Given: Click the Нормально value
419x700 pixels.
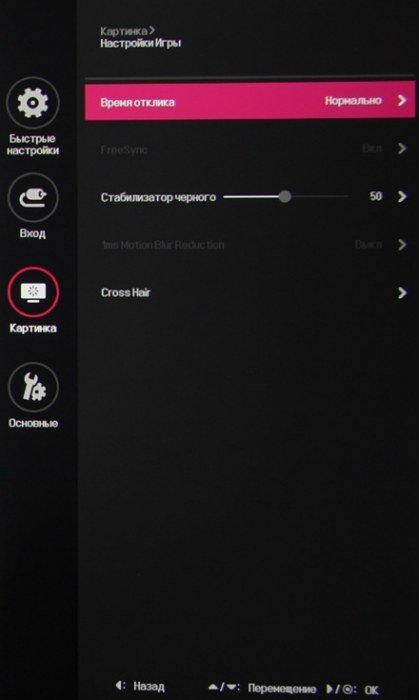Looking at the screenshot, I should pyautogui.click(x=353, y=100).
